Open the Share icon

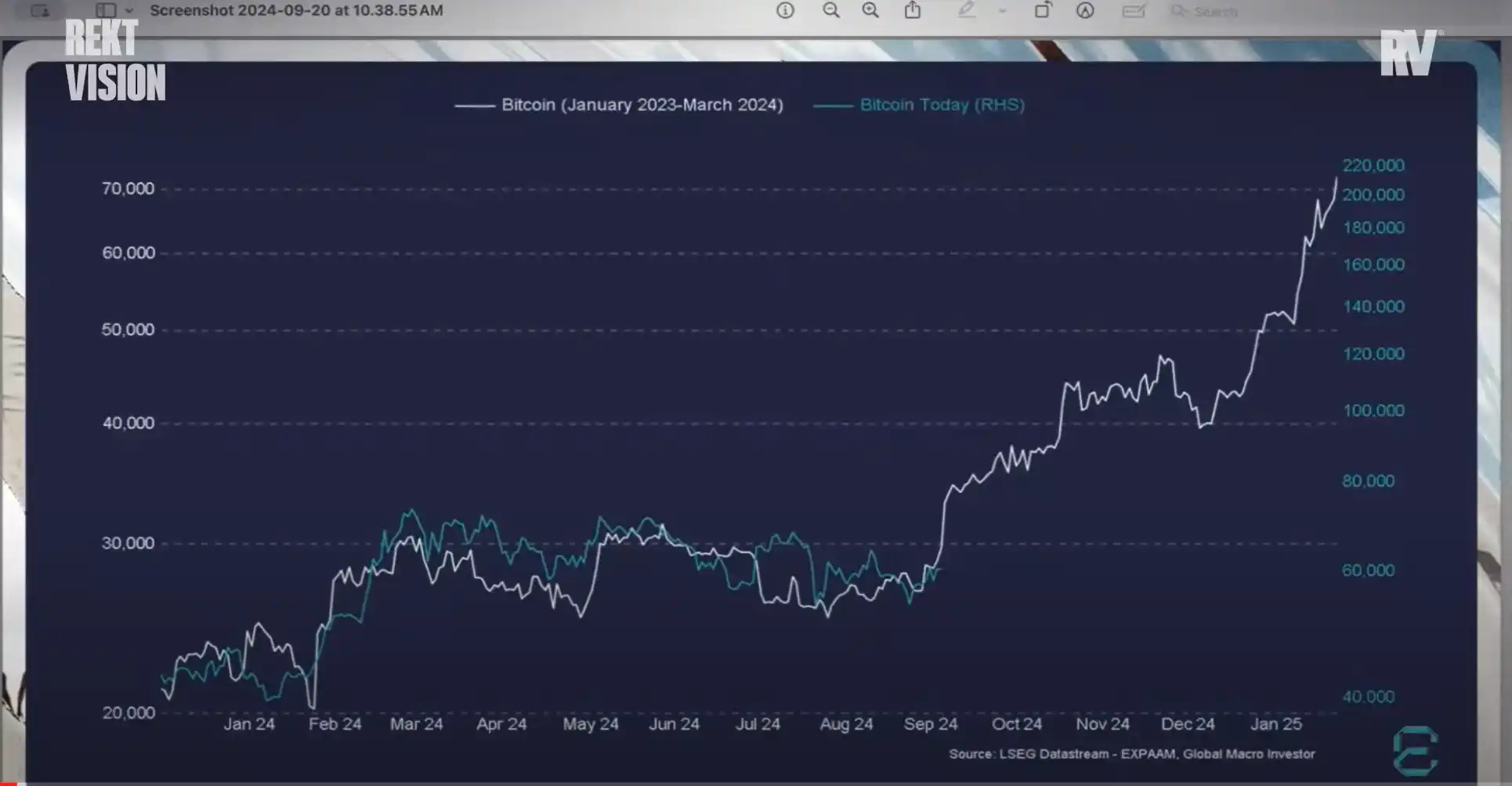[x=913, y=10]
